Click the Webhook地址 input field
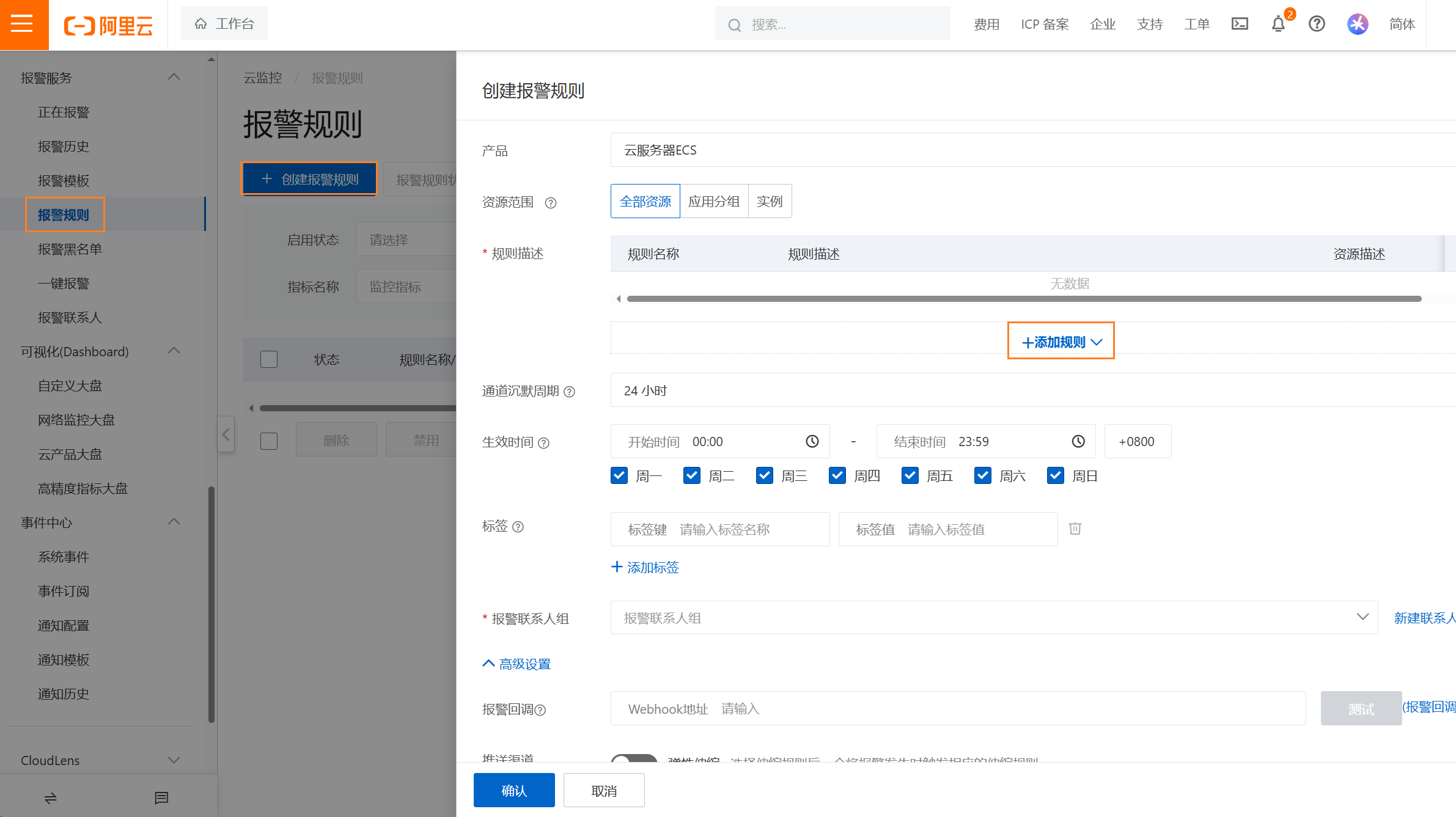Screen dimensions: 1456x817 tap(856, 708)
